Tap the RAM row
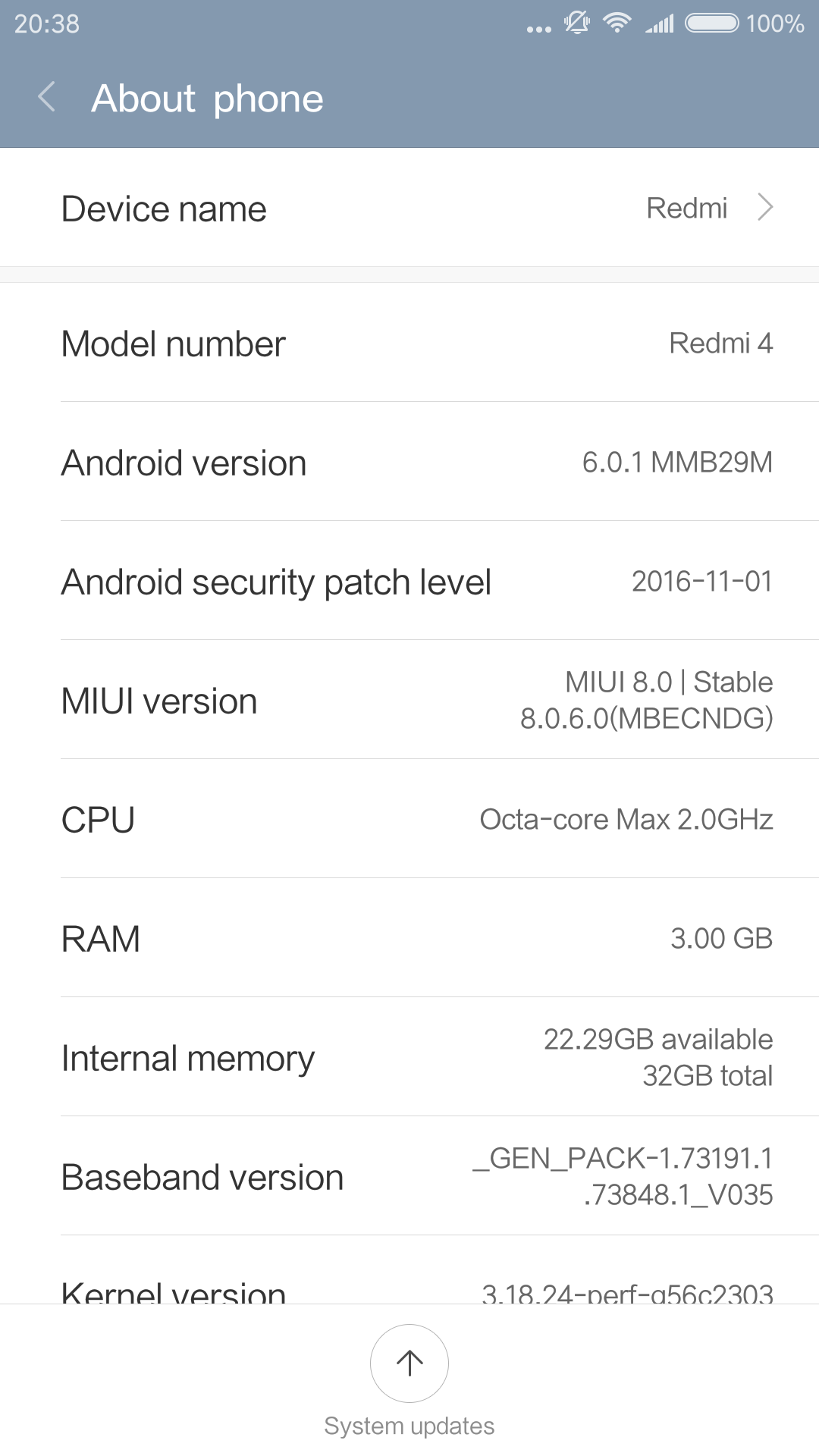The height and width of the screenshot is (1456, 819). [409, 939]
